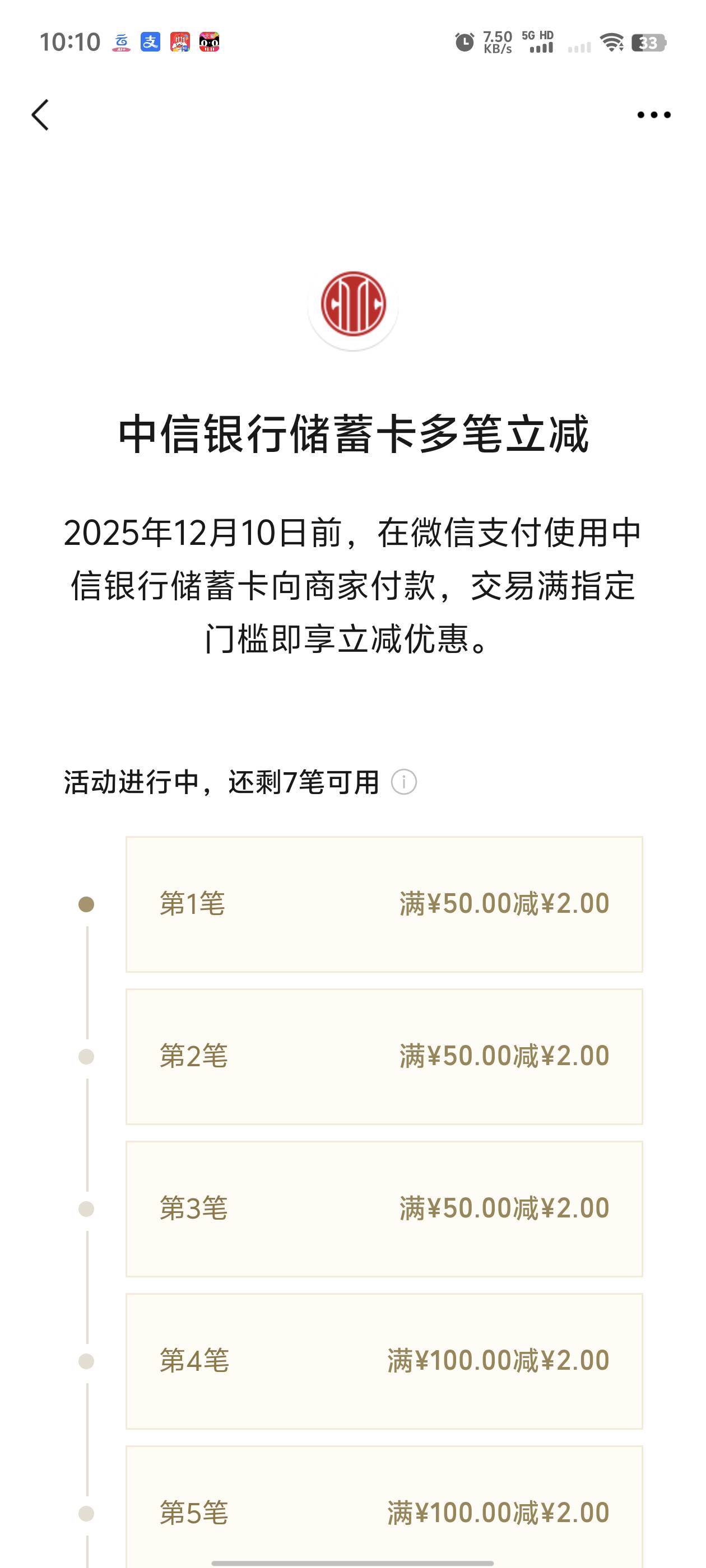Tap the alarm clock status icon
Screen dimensions: 706x1568
[x=464, y=42]
